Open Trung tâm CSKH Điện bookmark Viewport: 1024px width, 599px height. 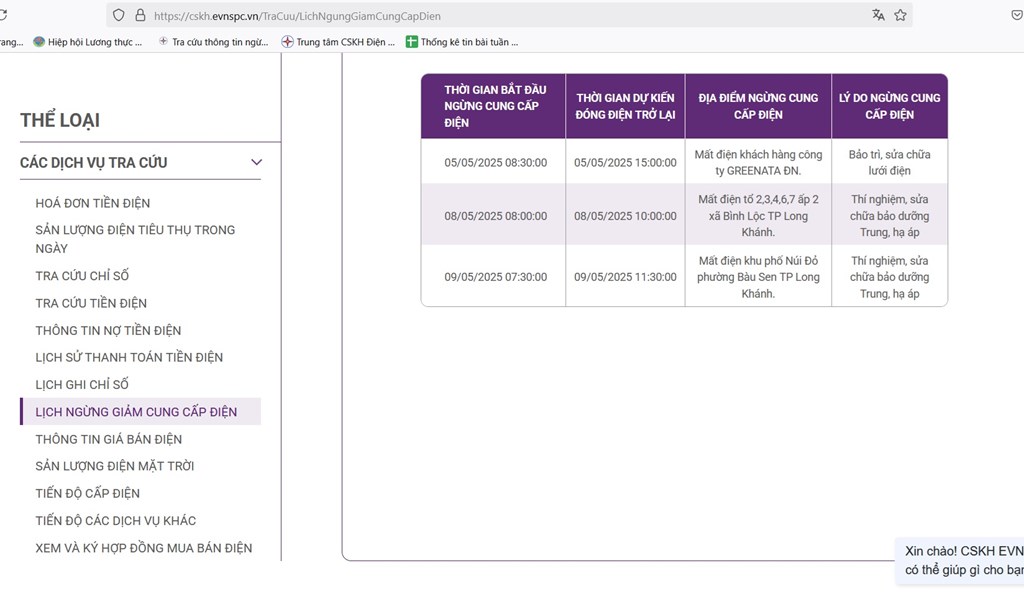pyautogui.click(x=338, y=42)
